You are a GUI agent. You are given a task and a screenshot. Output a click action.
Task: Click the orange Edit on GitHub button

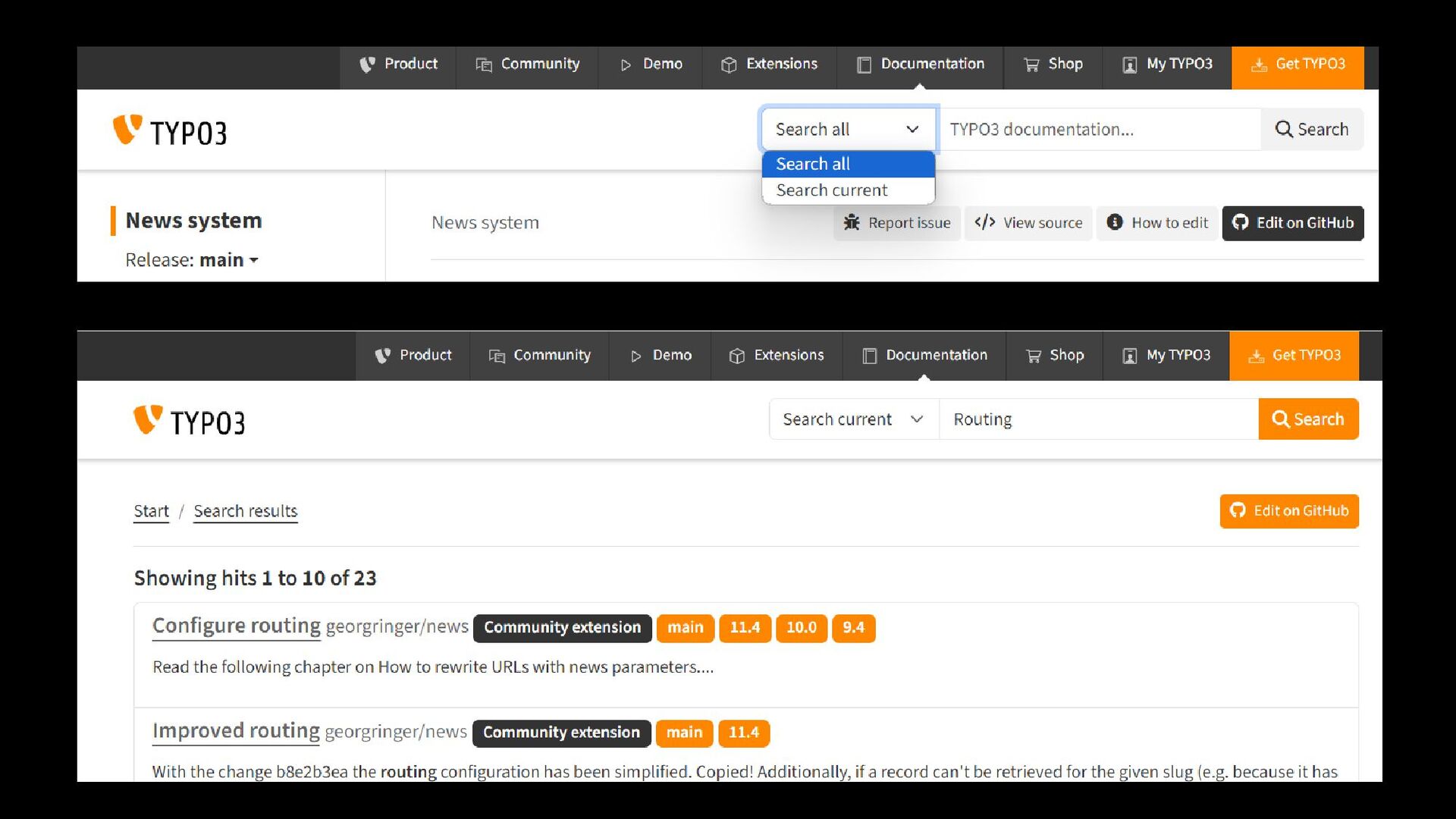click(1289, 511)
